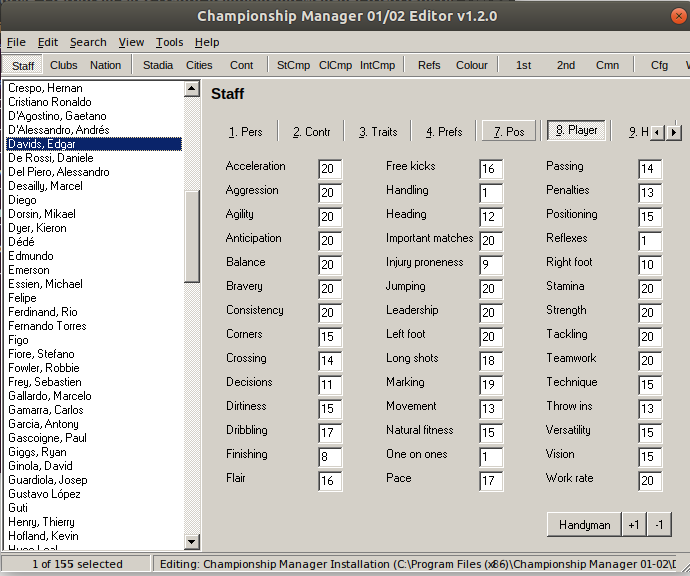Open the StCmp section
690x576 pixels.
(293, 65)
